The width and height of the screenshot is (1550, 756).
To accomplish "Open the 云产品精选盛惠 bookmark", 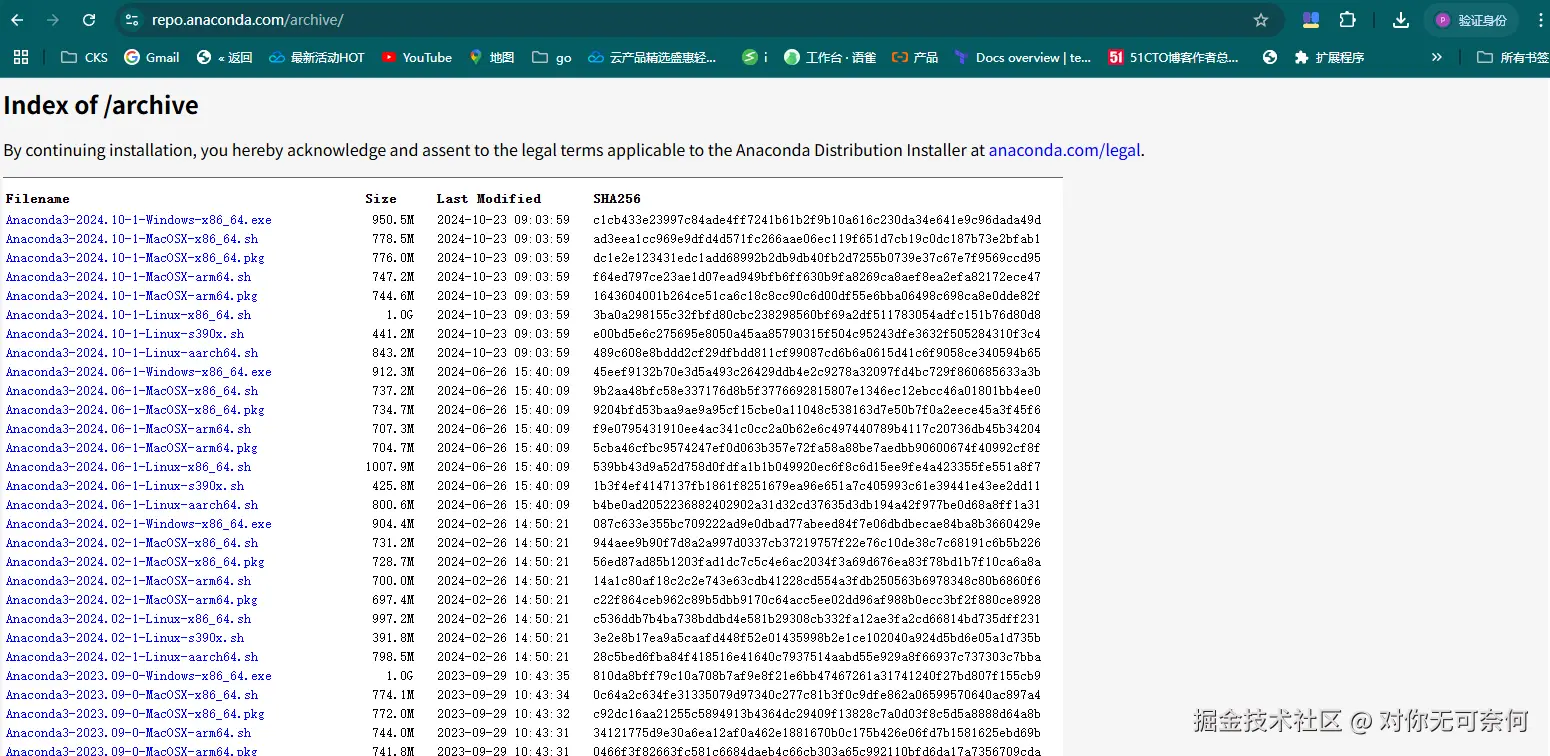I will pyautogui.click(x=652, y=57).
